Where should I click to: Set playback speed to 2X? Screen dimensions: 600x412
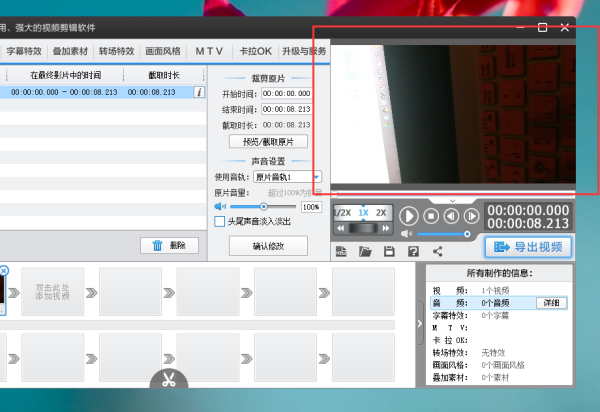pyautogui.click(x=380, y=213)
